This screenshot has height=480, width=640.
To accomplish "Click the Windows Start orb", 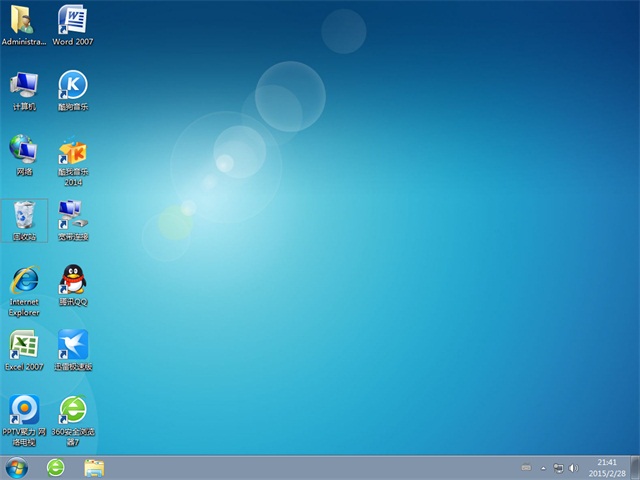I will [x=17, y=467].
